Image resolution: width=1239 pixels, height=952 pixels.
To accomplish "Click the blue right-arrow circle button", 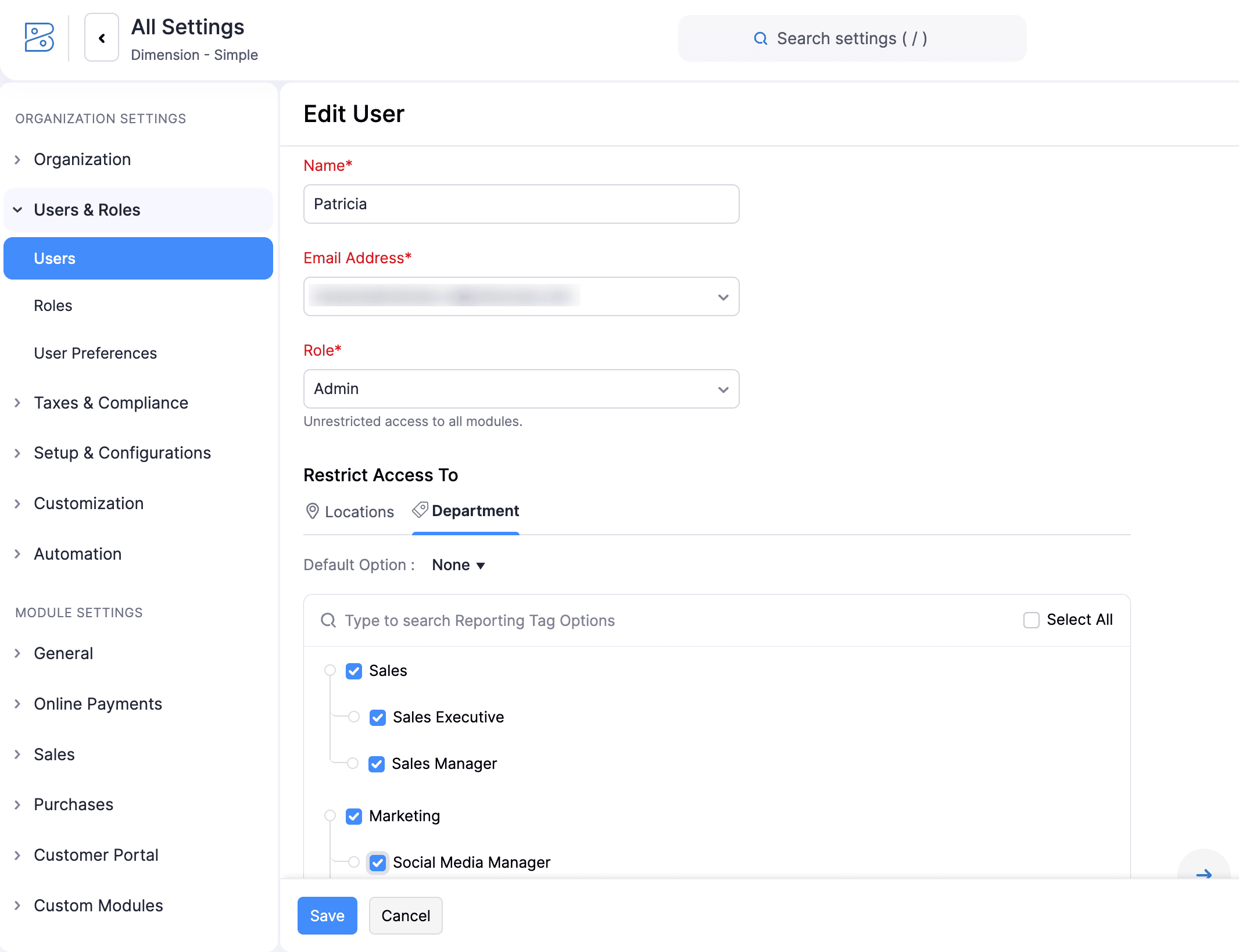I will tap(1204, 875).
